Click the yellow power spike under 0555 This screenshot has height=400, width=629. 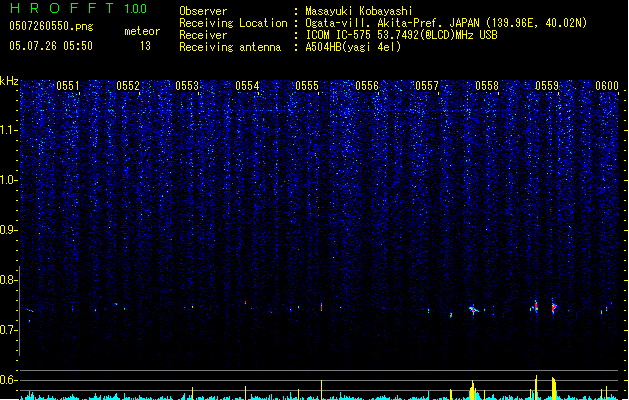coord(321,390)
